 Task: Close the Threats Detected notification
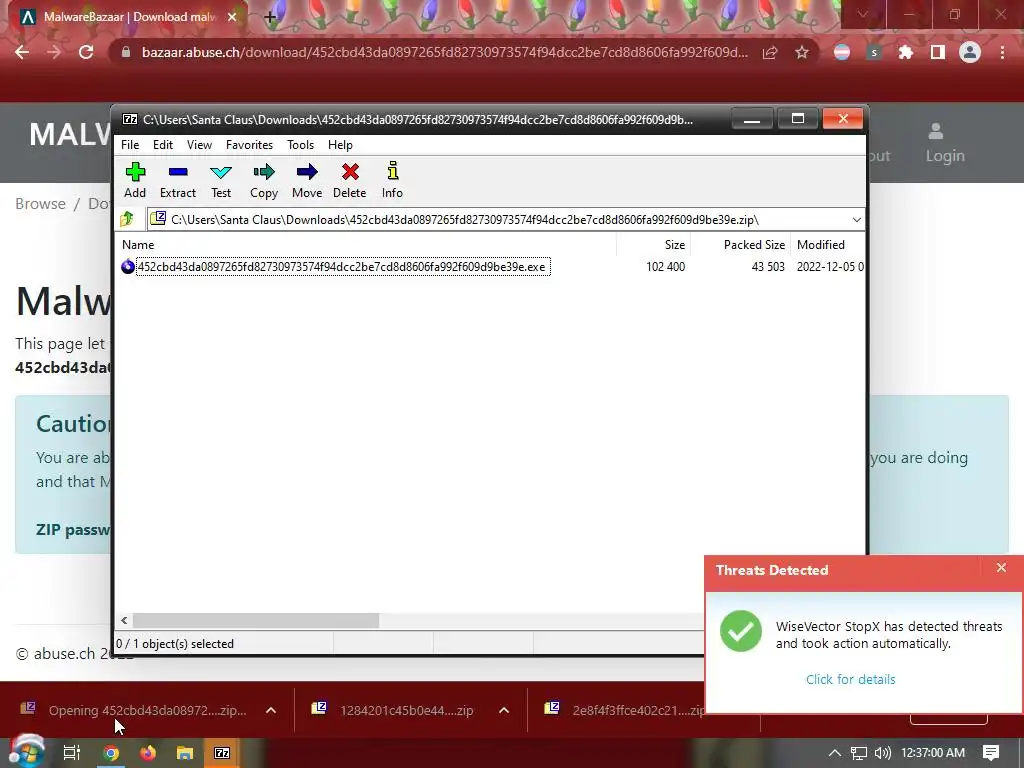pos(1001,568)
